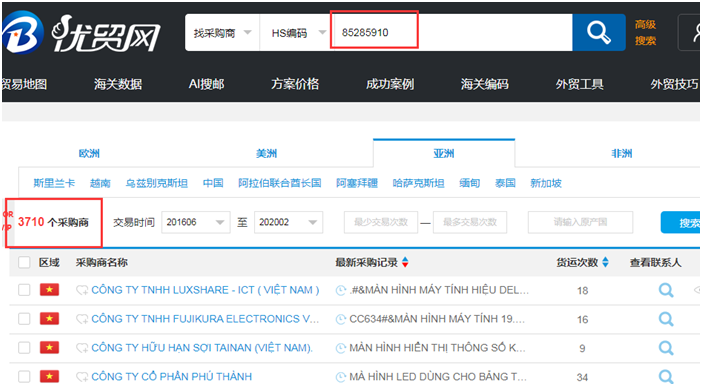Open 外贸技巧 in navigation bar
The image size is (702, 386).
click(x=675, y=84)
